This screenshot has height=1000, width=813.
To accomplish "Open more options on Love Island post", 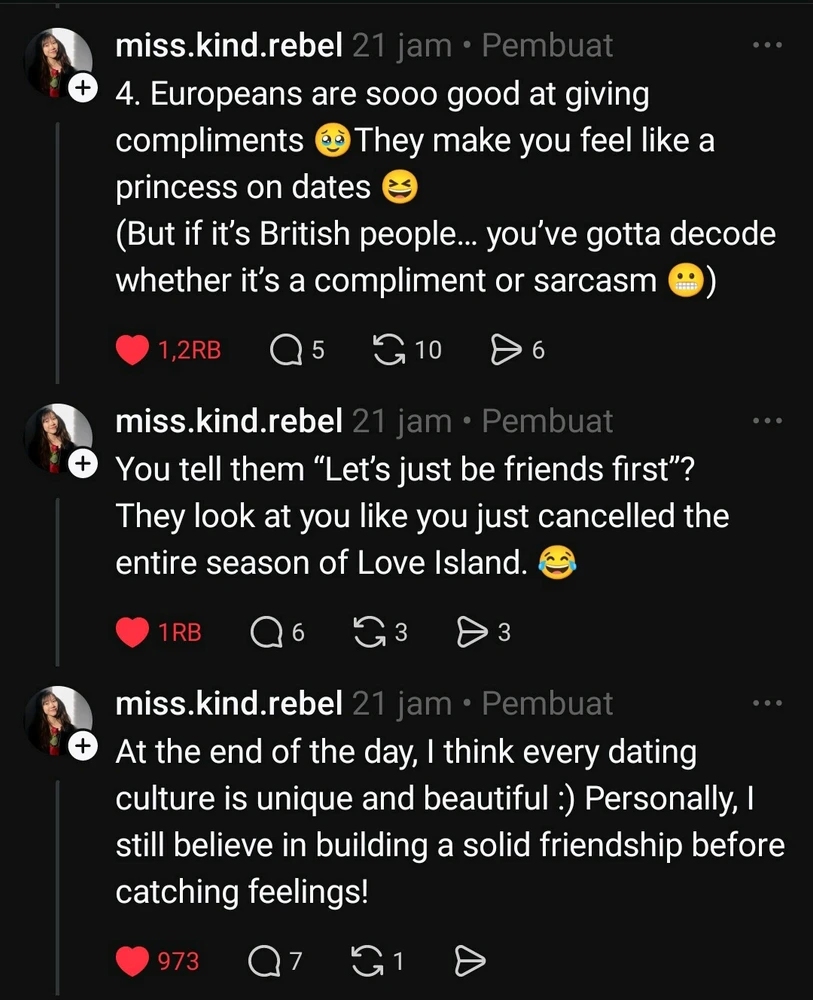I will (767, 421).
